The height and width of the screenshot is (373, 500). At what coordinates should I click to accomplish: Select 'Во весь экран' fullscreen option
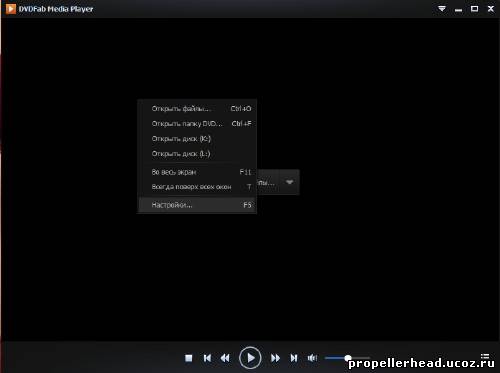197,172
